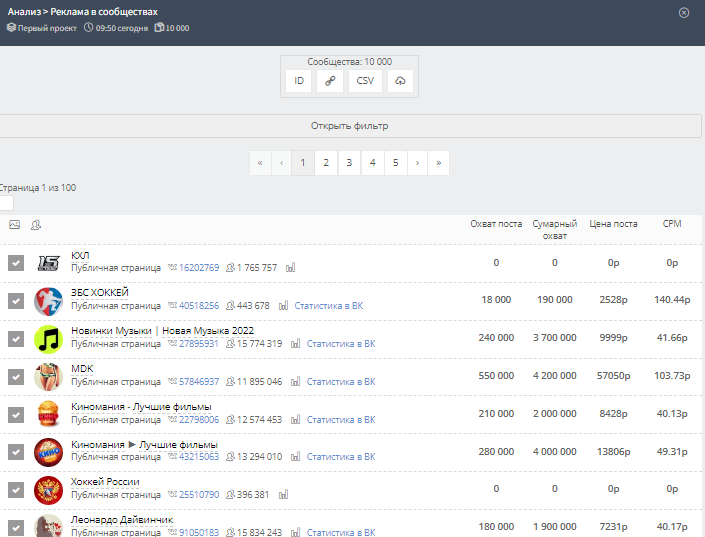Open Новинки Музыки music note avatar

coord(49,339)
